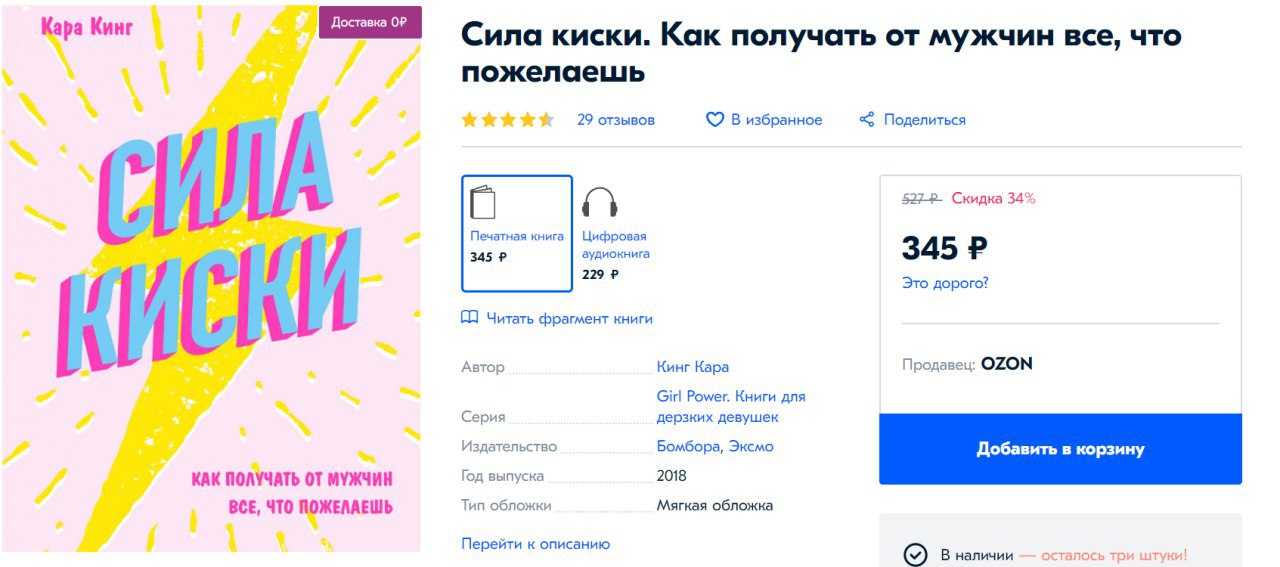Open the Бомбора publisher link
This screenshot has width=1280, height=567.
(x=687, y=446)
